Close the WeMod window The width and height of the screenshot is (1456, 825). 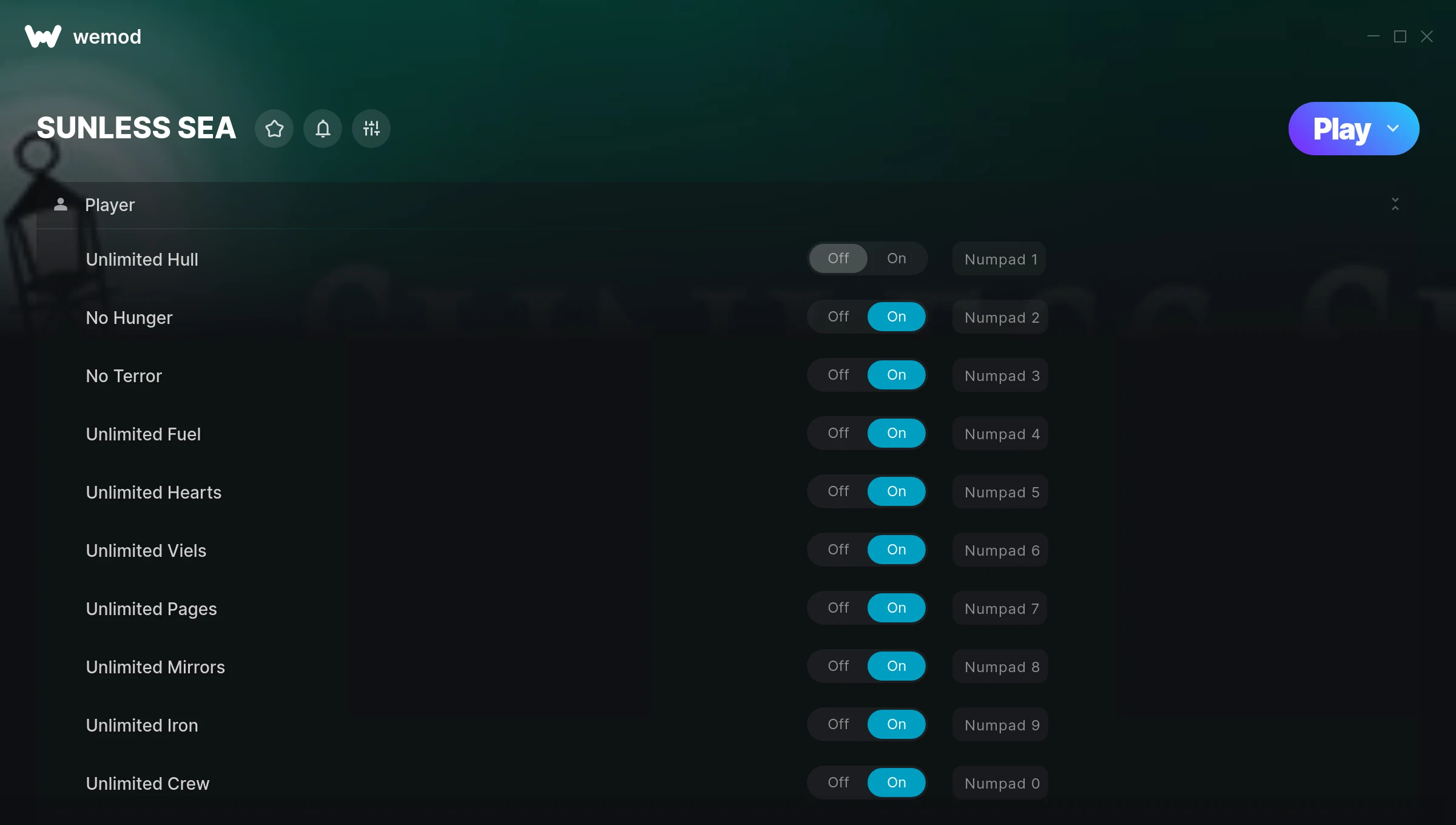coord(1427,36)
